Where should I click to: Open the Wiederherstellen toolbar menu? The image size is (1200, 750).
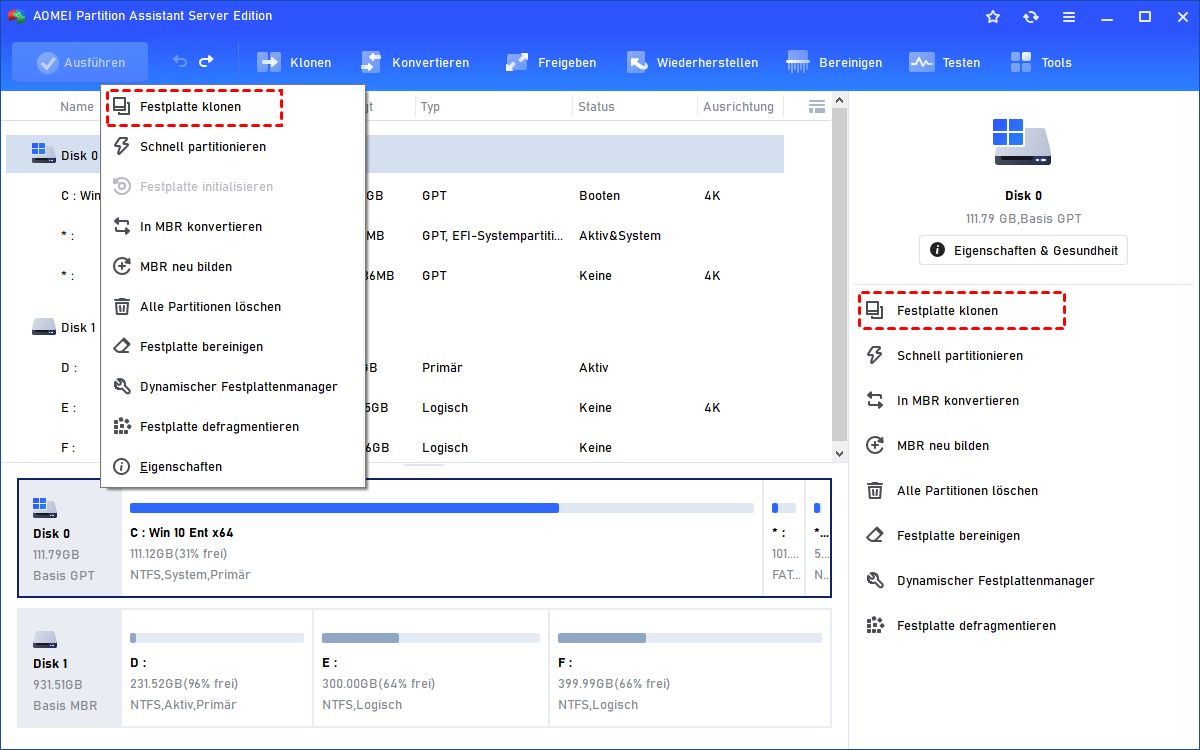pyautogui.click(x=692, y=62)
